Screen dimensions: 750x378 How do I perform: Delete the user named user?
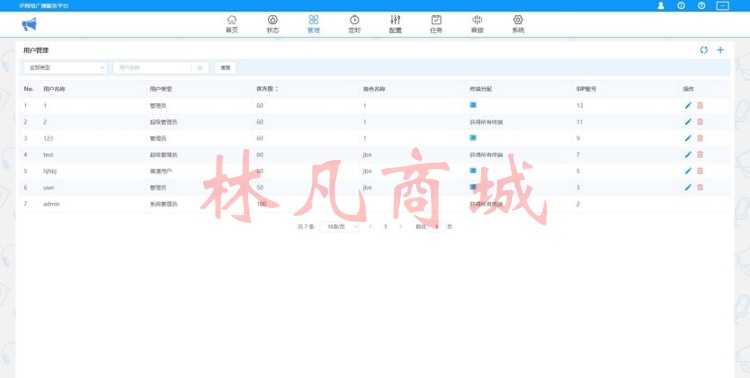point(700,187)
